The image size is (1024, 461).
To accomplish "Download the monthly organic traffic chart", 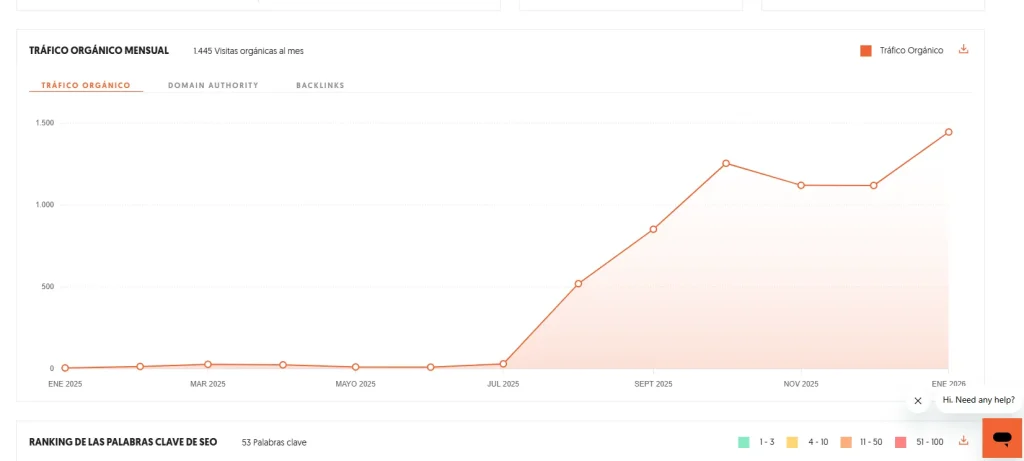I will [963, 50].
